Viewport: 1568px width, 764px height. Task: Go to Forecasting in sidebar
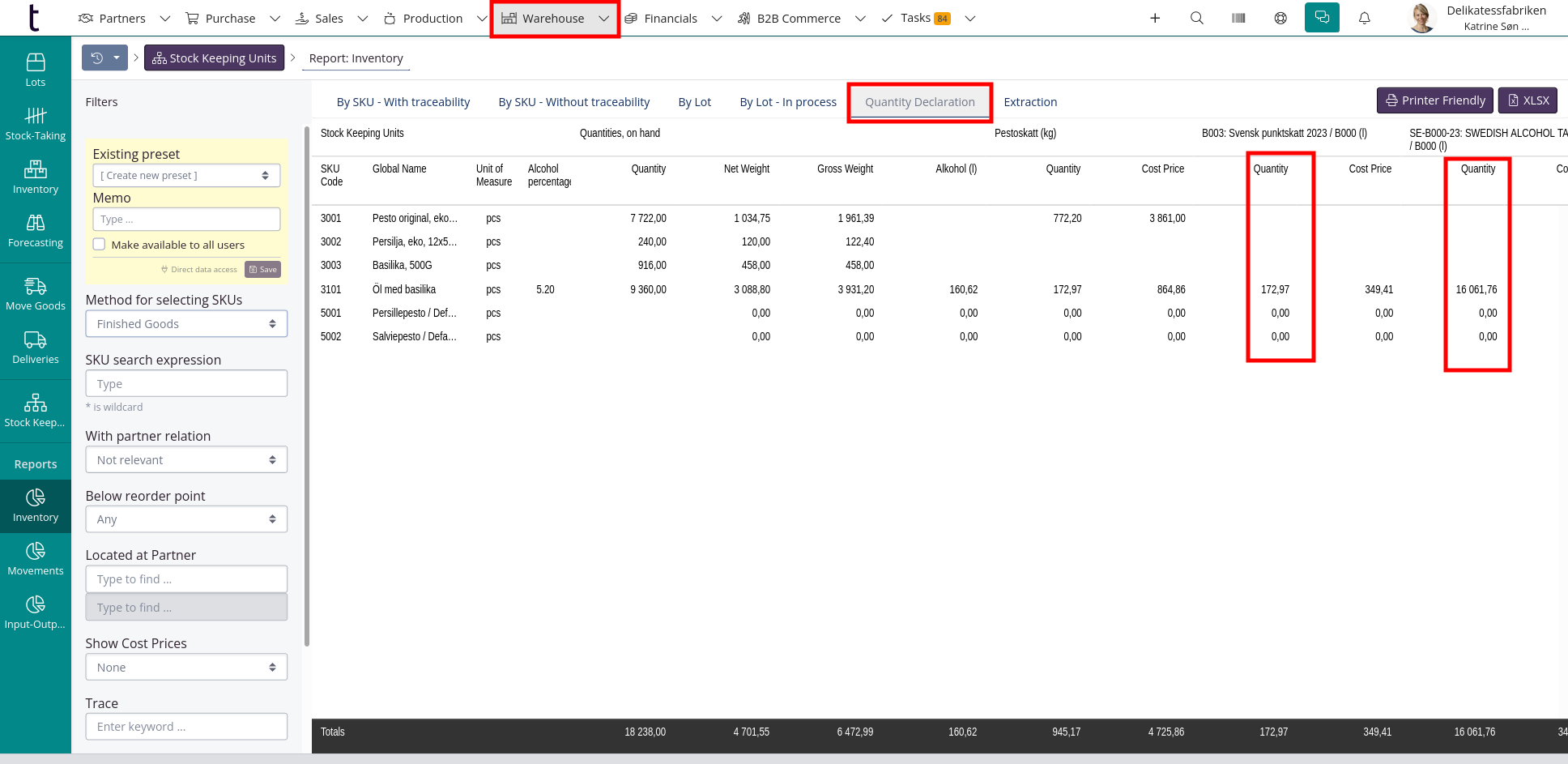click(36, 230)
